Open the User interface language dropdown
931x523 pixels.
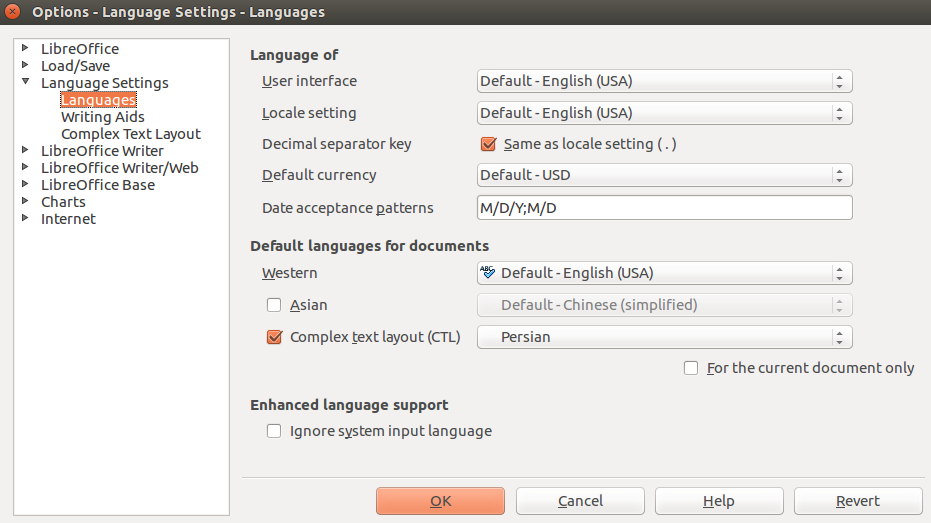(x=664, y=81)
